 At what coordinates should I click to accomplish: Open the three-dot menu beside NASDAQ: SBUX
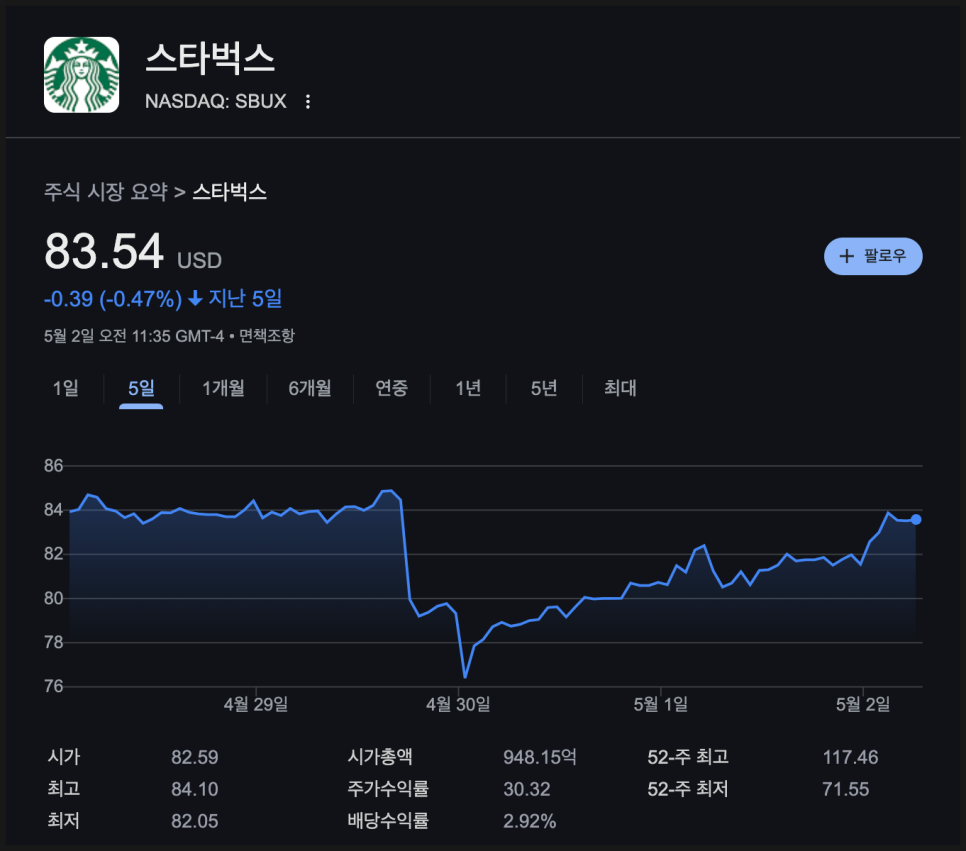[308, 102]
